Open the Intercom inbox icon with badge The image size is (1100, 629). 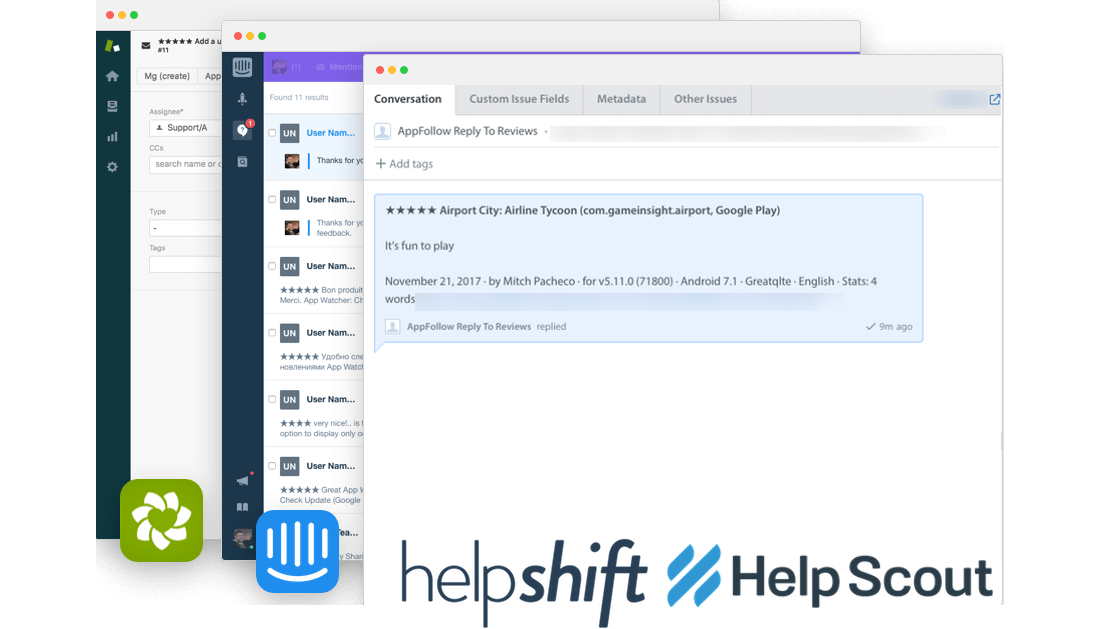pyautogui.click(x=242, y=130)
